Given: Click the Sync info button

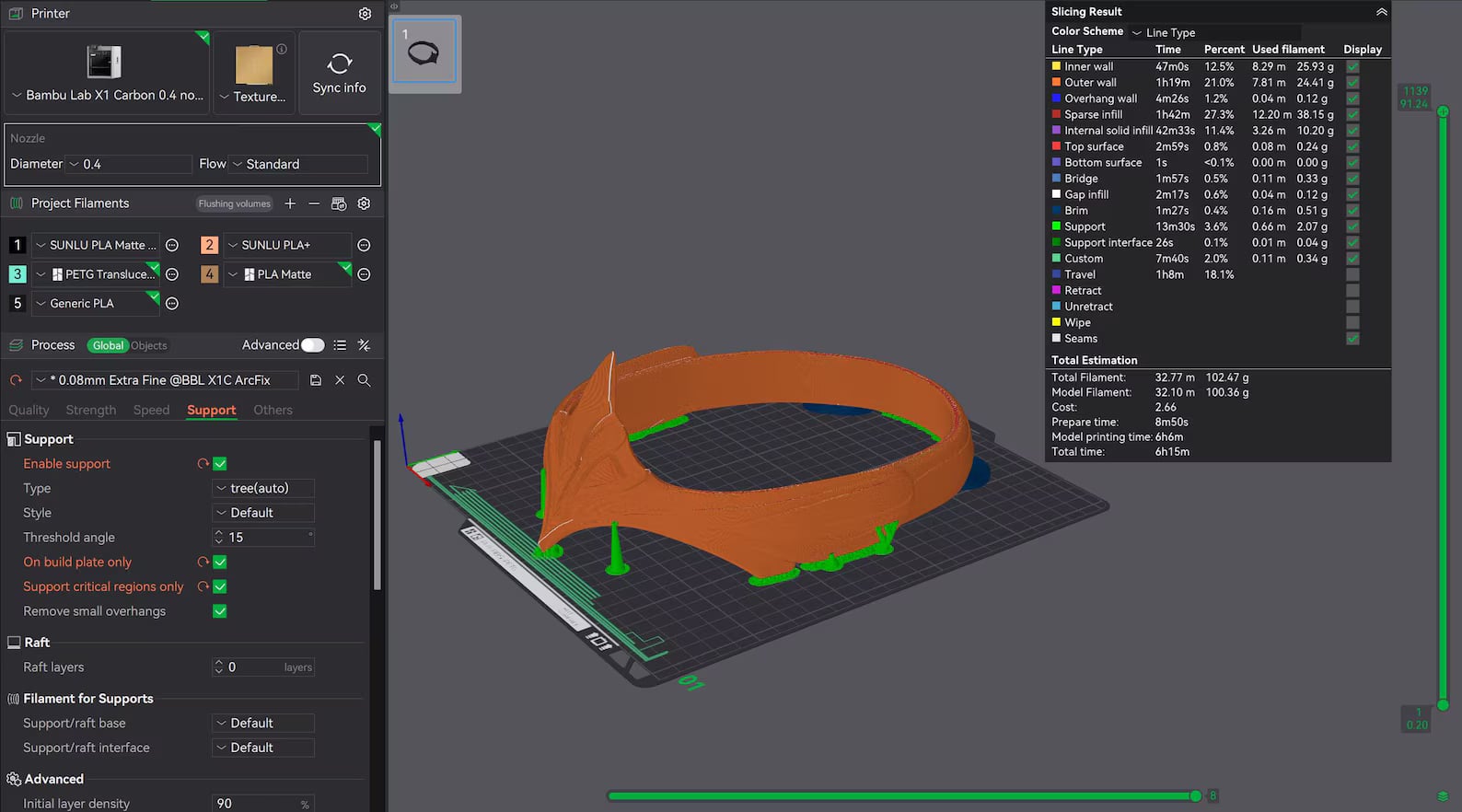Looking at the screenshot, I should coord(339,73).
